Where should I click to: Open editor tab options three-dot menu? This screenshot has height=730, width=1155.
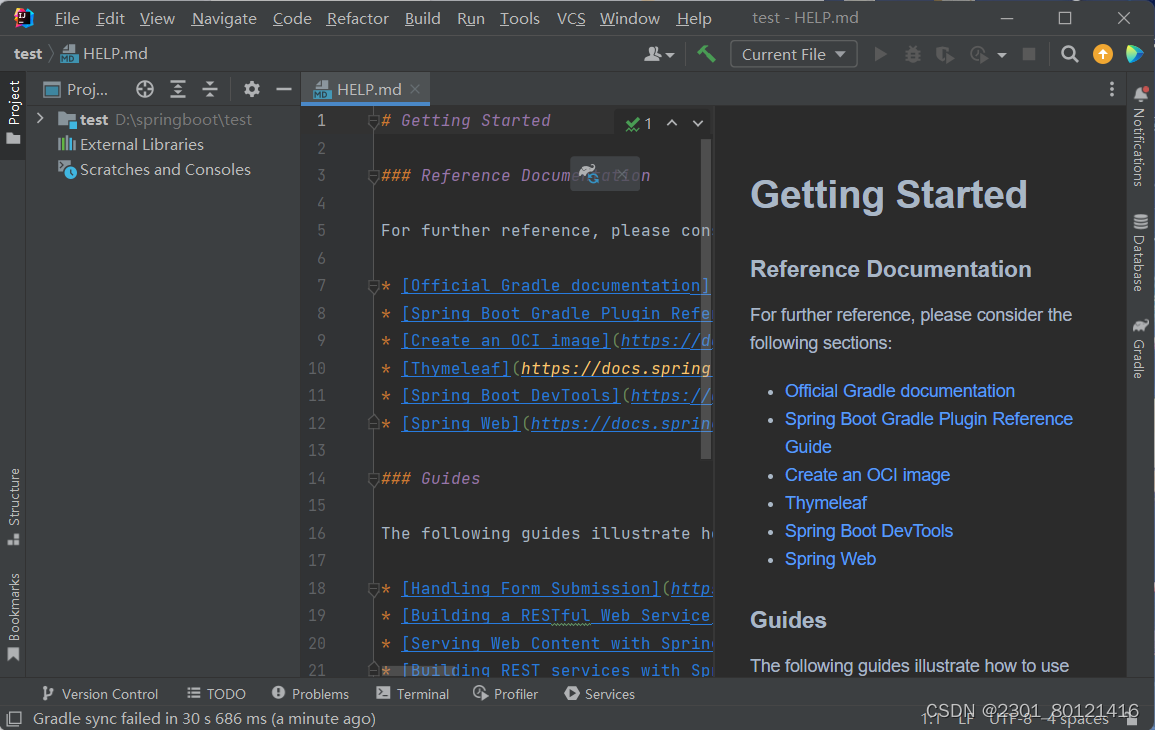[1112, 89]
